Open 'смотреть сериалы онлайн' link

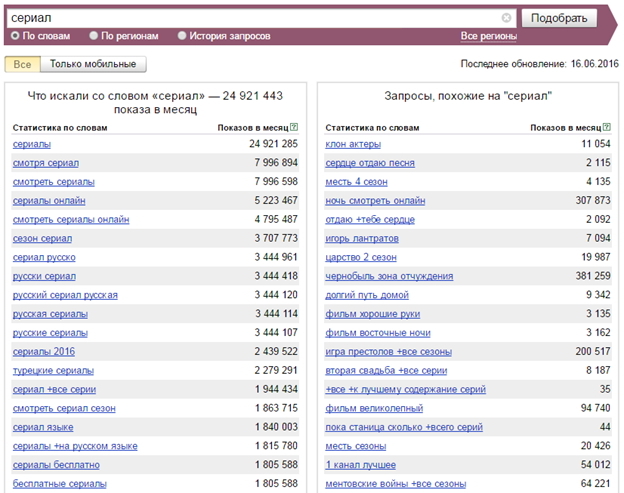pyautogui.click(x=71, y=219)
